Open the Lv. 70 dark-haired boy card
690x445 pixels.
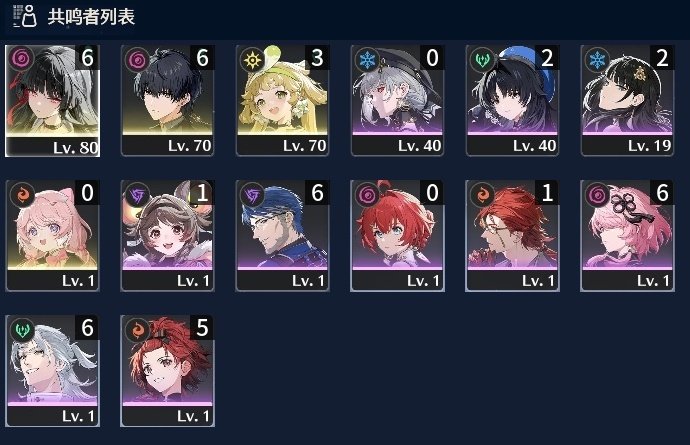click(x=168, y=101)
